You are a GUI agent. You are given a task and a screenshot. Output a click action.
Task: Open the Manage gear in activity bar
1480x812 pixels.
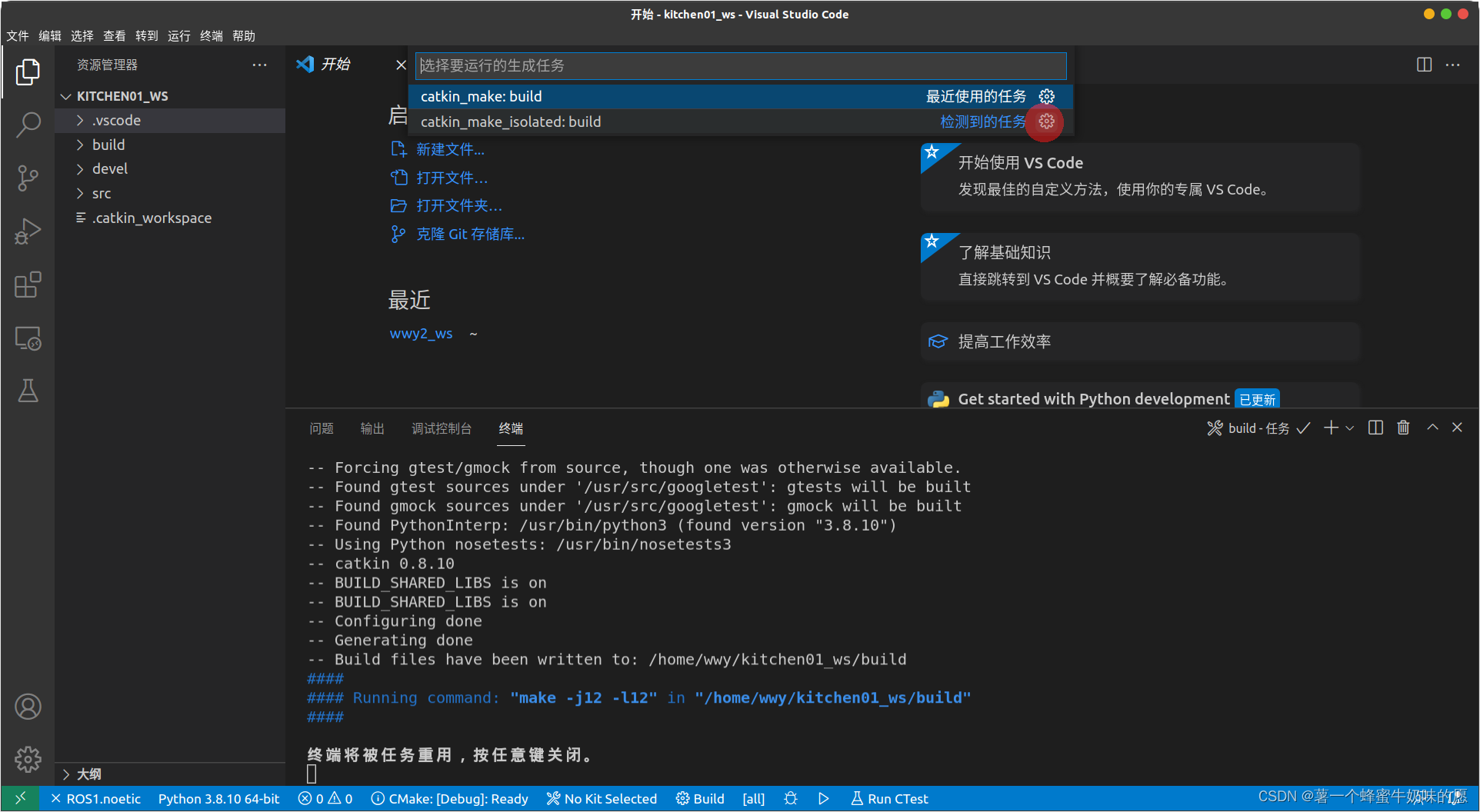point(28,759)
